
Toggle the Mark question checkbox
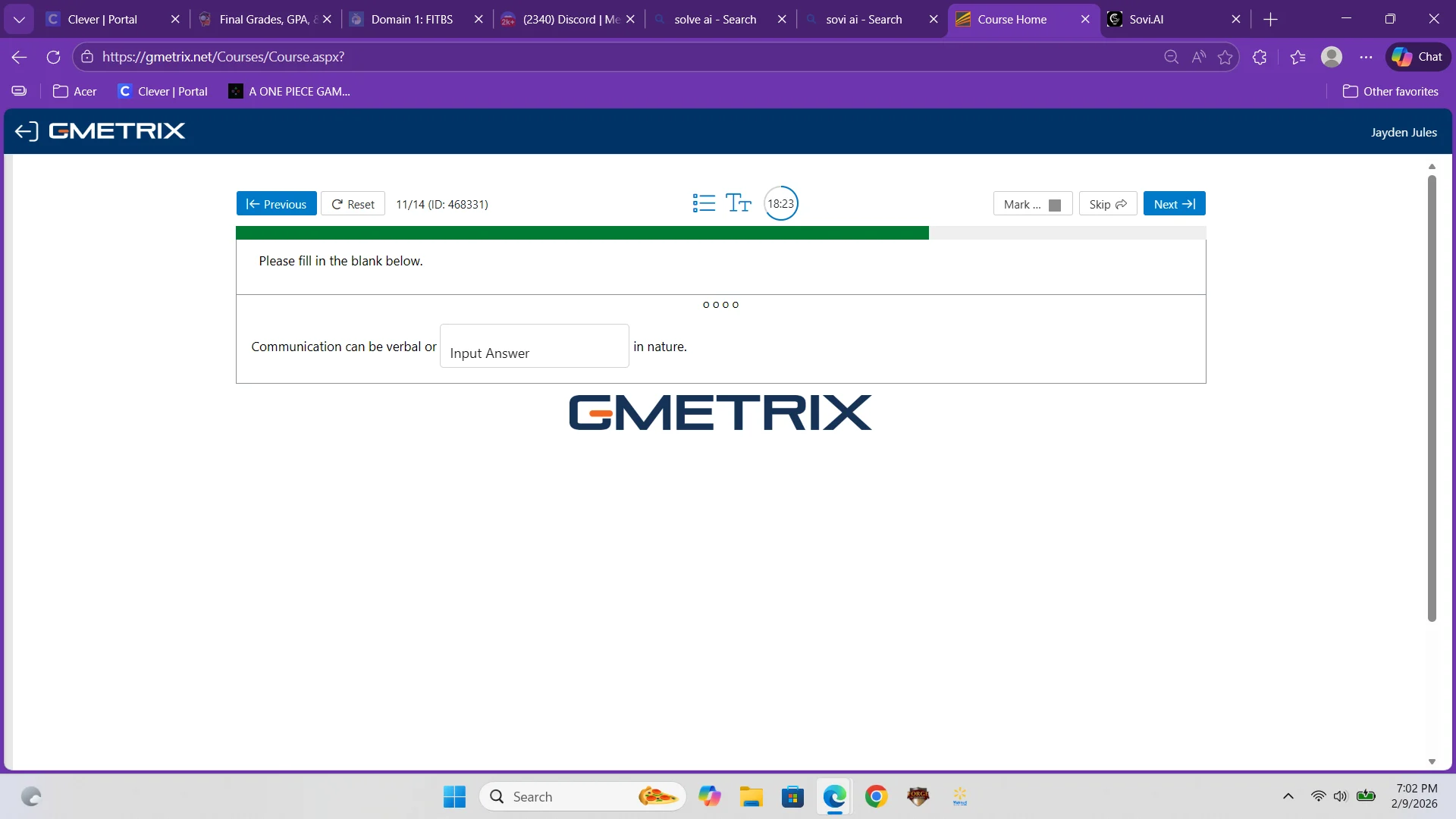pyautogui.click(x=1054, y=205)
